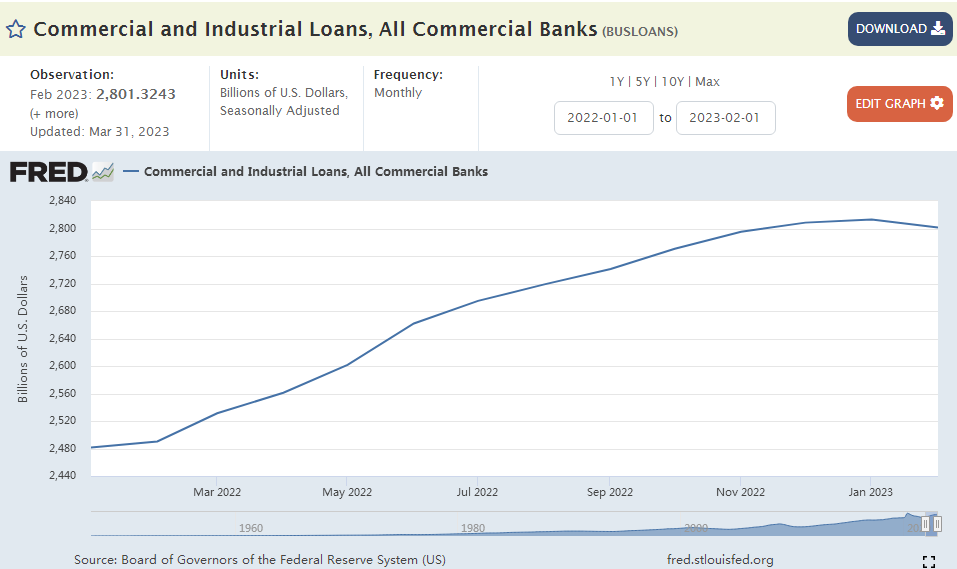Click the right handle of the range slider
The height and width of the screenshot is (569, 957).
[937, 523]
